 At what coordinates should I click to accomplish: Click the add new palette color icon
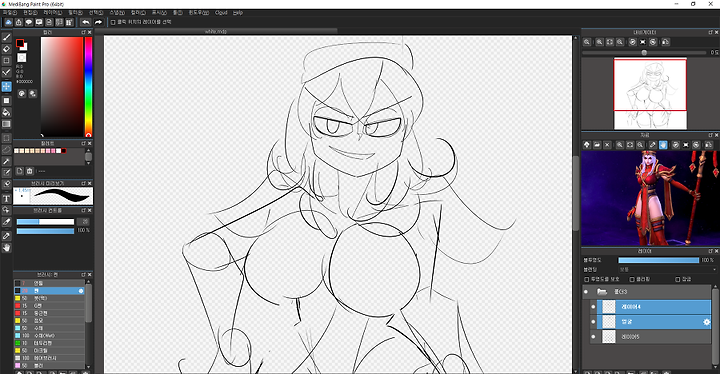pos(20,171)
